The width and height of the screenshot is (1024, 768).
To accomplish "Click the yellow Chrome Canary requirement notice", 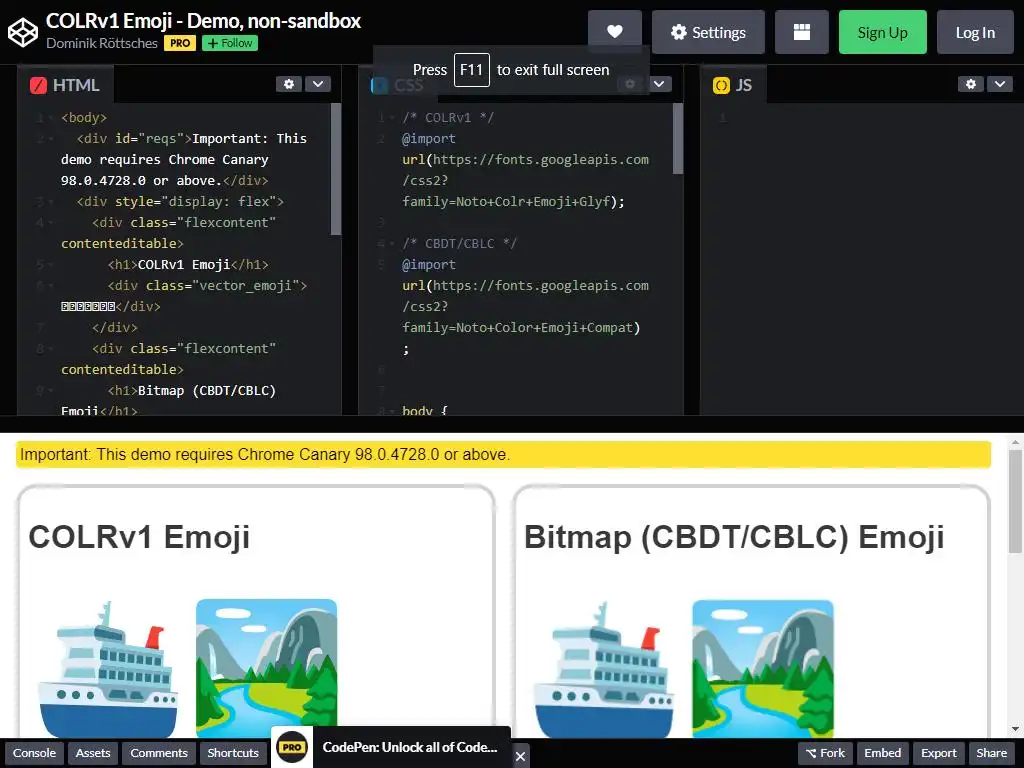I will tap(504, 455).
